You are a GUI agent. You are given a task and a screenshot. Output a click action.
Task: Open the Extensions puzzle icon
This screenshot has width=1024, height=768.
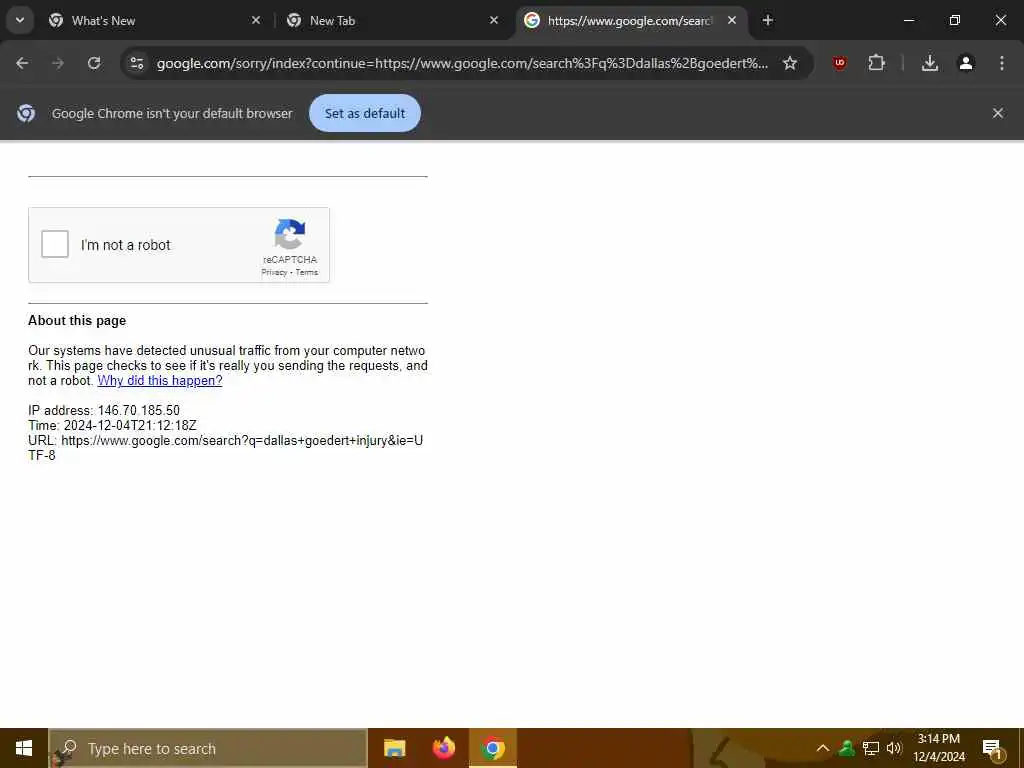click(x=876, y=63)
